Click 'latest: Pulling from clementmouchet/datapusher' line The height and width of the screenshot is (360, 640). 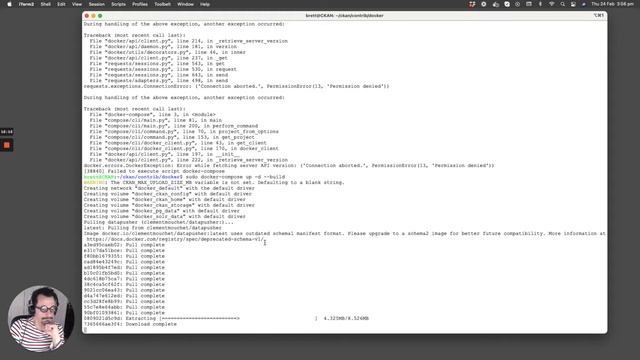(152, 228)
